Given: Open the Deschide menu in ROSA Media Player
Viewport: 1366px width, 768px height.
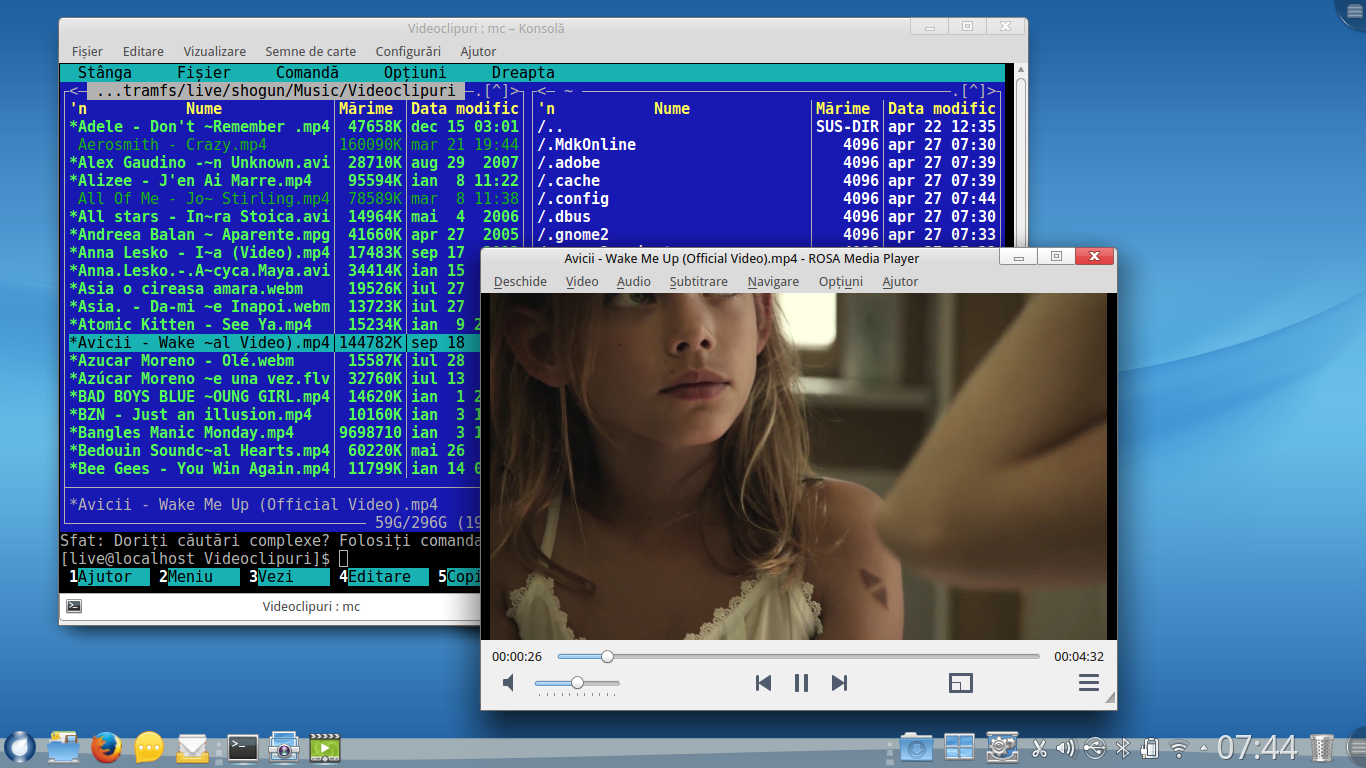Looking at the screenshot, I should coord(520,282).
